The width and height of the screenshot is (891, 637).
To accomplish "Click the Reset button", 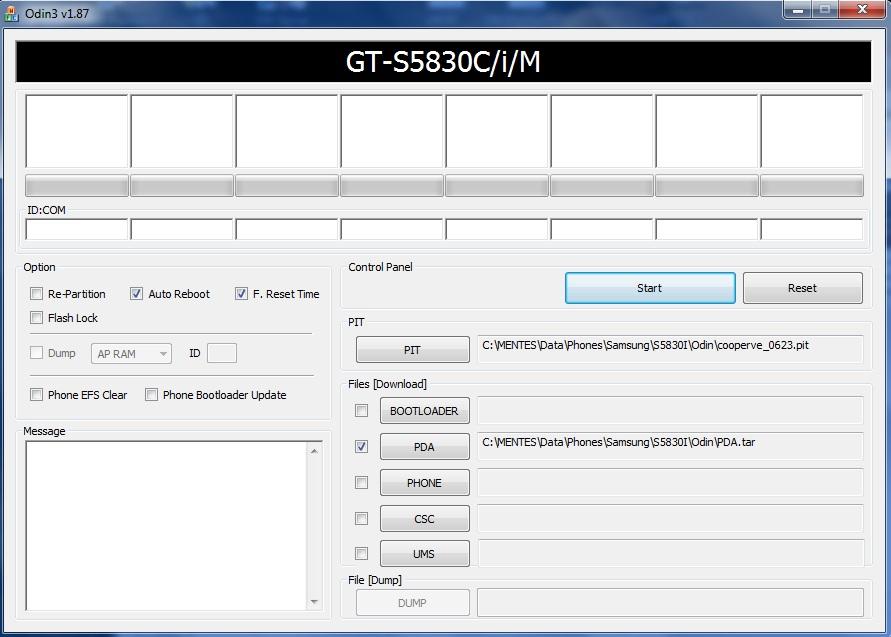I will [802, 288].
